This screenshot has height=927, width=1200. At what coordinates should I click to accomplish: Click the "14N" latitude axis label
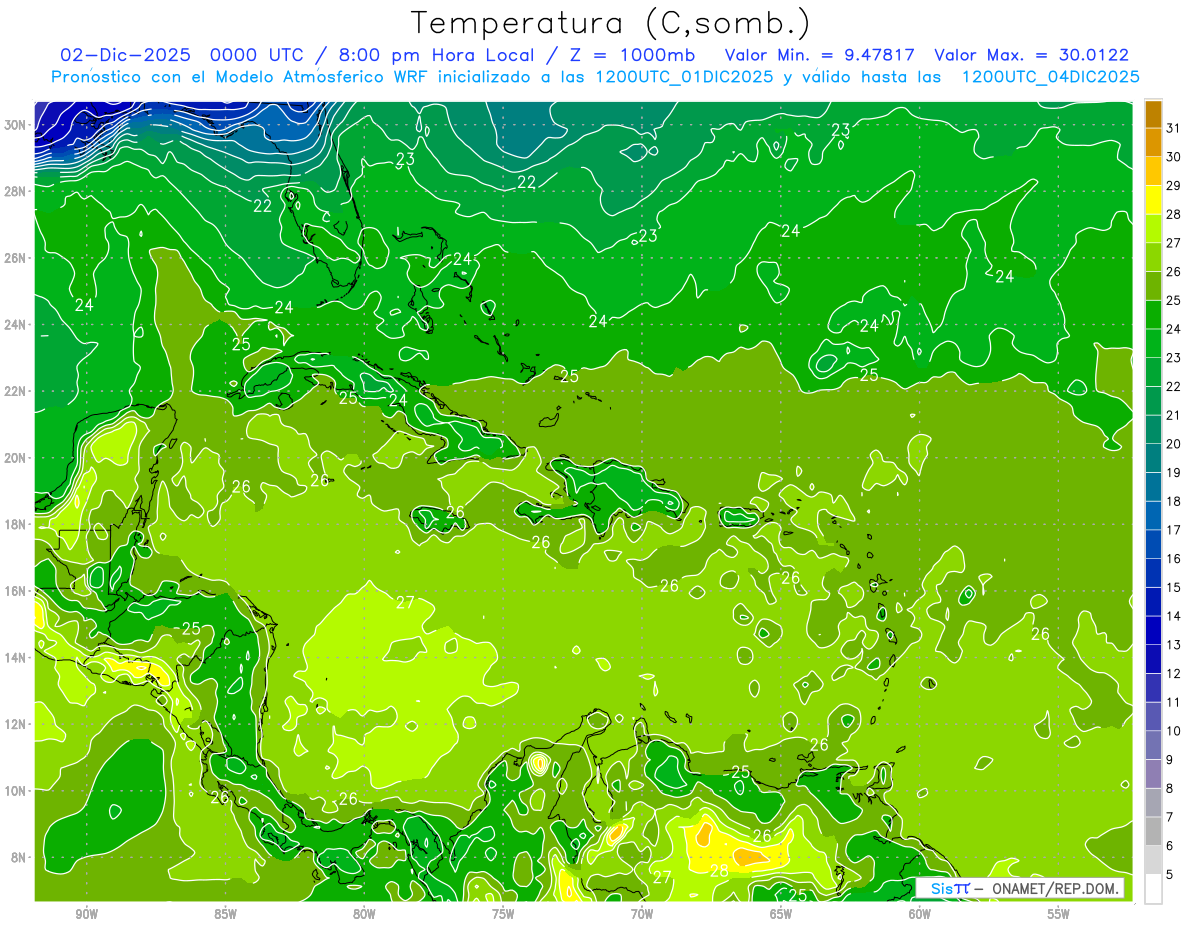(16, 658)
